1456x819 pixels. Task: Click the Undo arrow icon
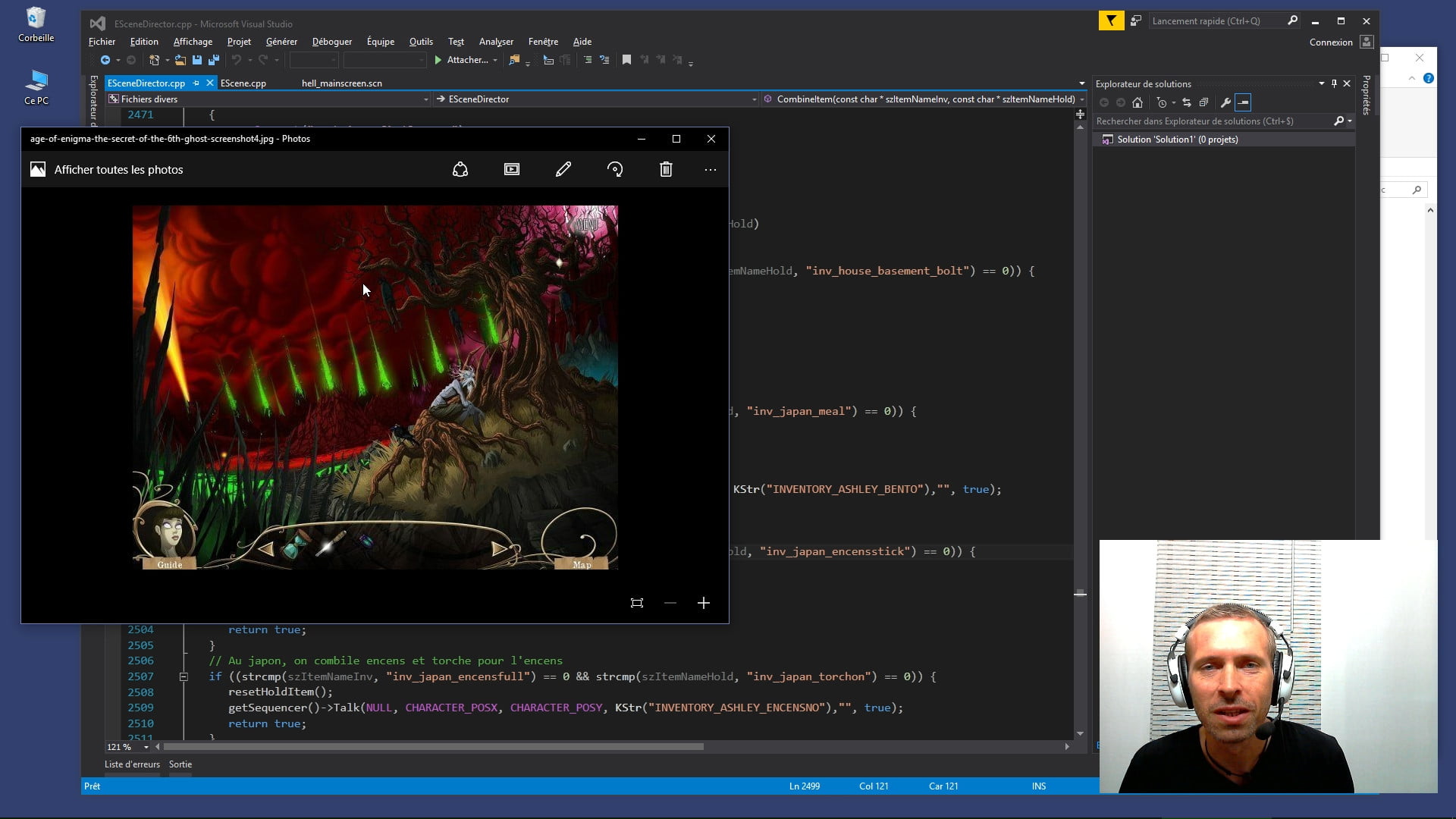237,60
